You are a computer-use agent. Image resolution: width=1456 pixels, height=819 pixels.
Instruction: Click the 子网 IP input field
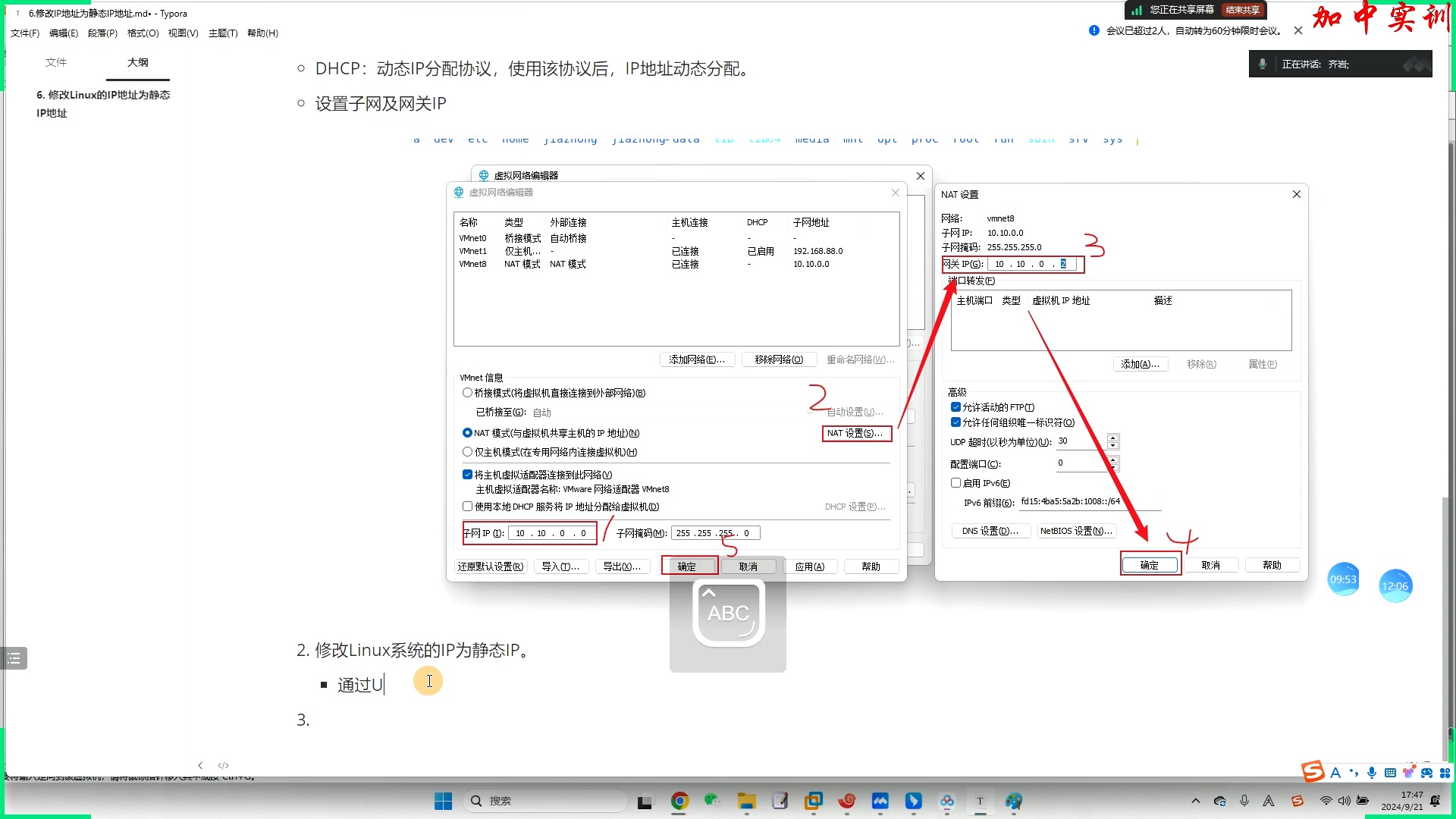(551, 533)
